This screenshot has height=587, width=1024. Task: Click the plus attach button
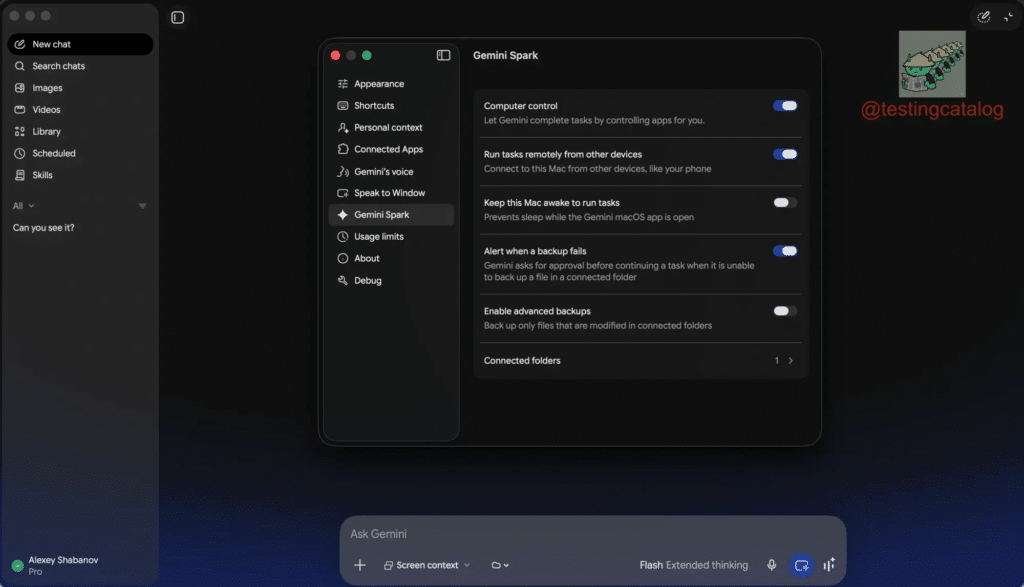click(x=360, y=565)
